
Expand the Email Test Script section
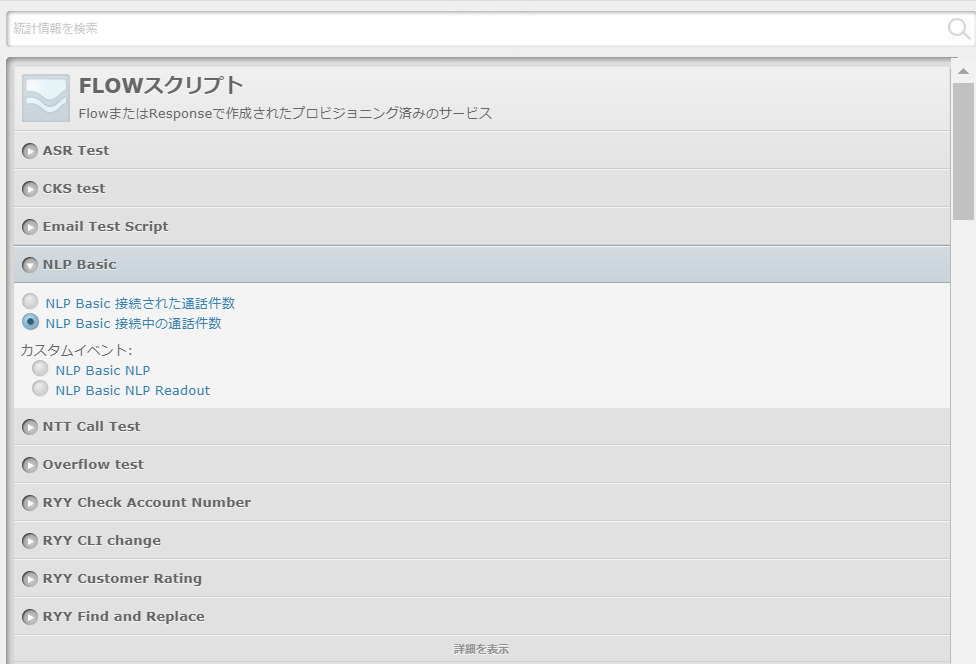482,227
